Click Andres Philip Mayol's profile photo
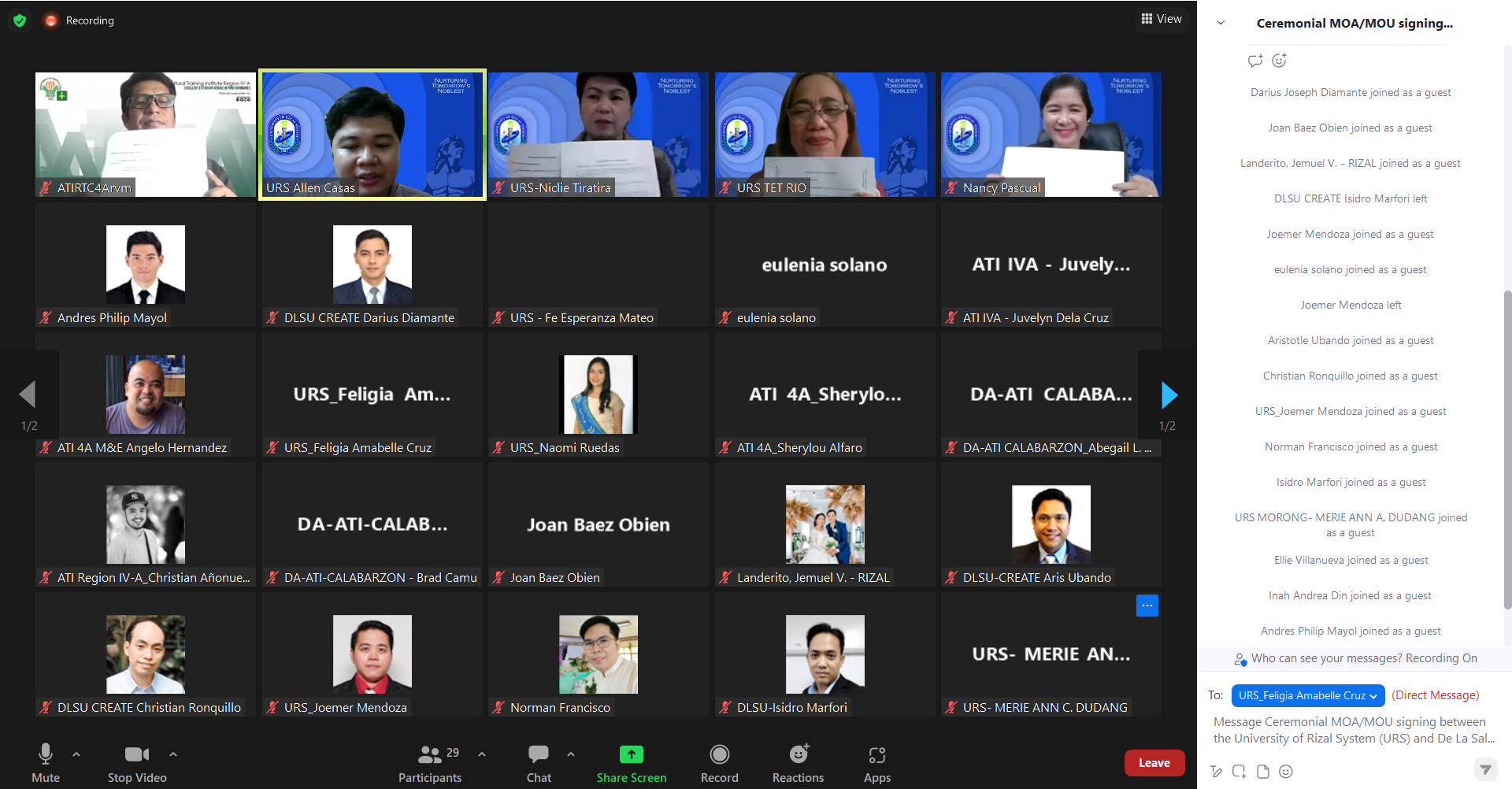Image resolution: width=1512 pixels, height=789 pixels. click(146, 265)
